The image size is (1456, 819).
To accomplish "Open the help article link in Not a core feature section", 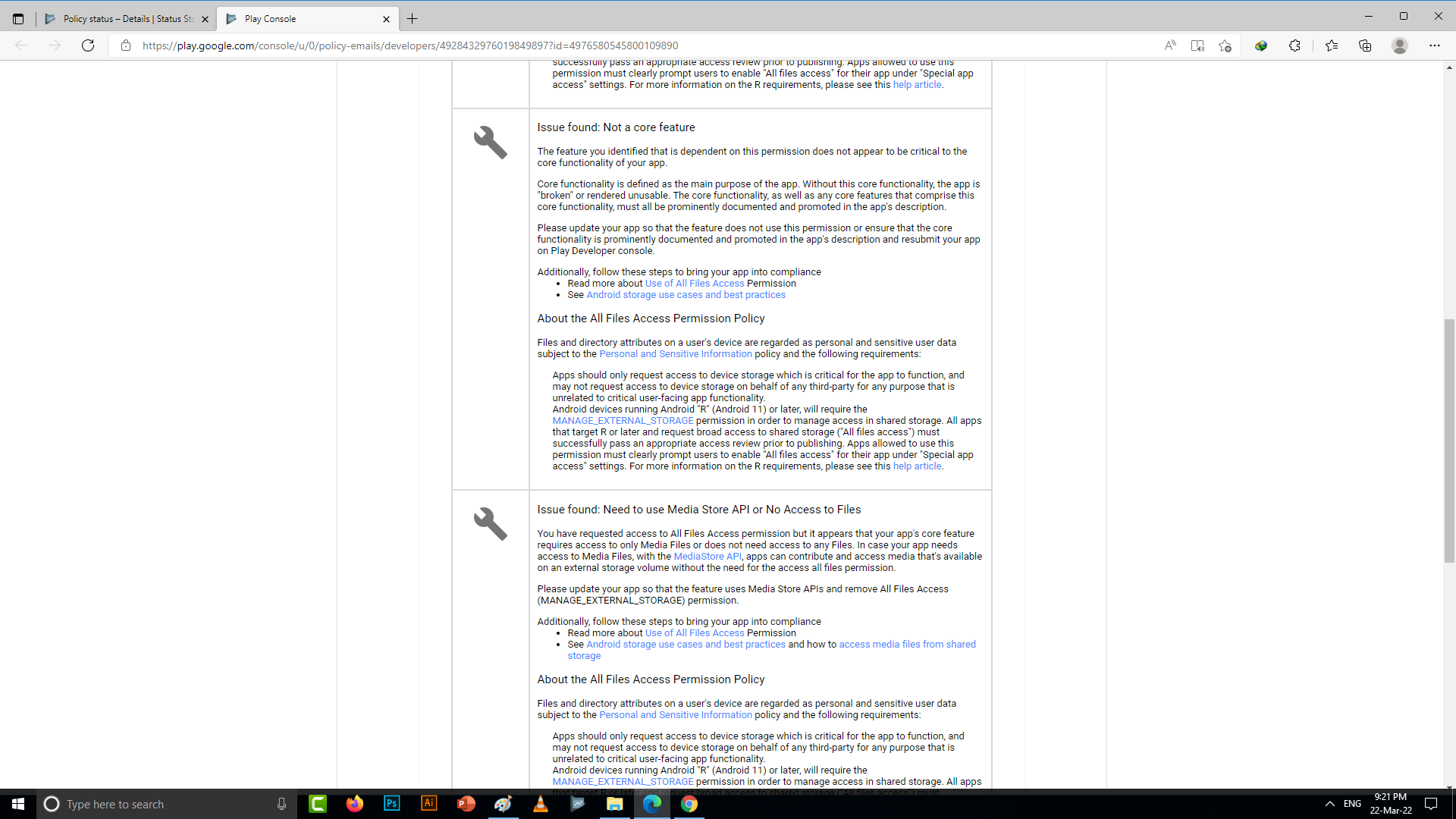I will 917,466.
